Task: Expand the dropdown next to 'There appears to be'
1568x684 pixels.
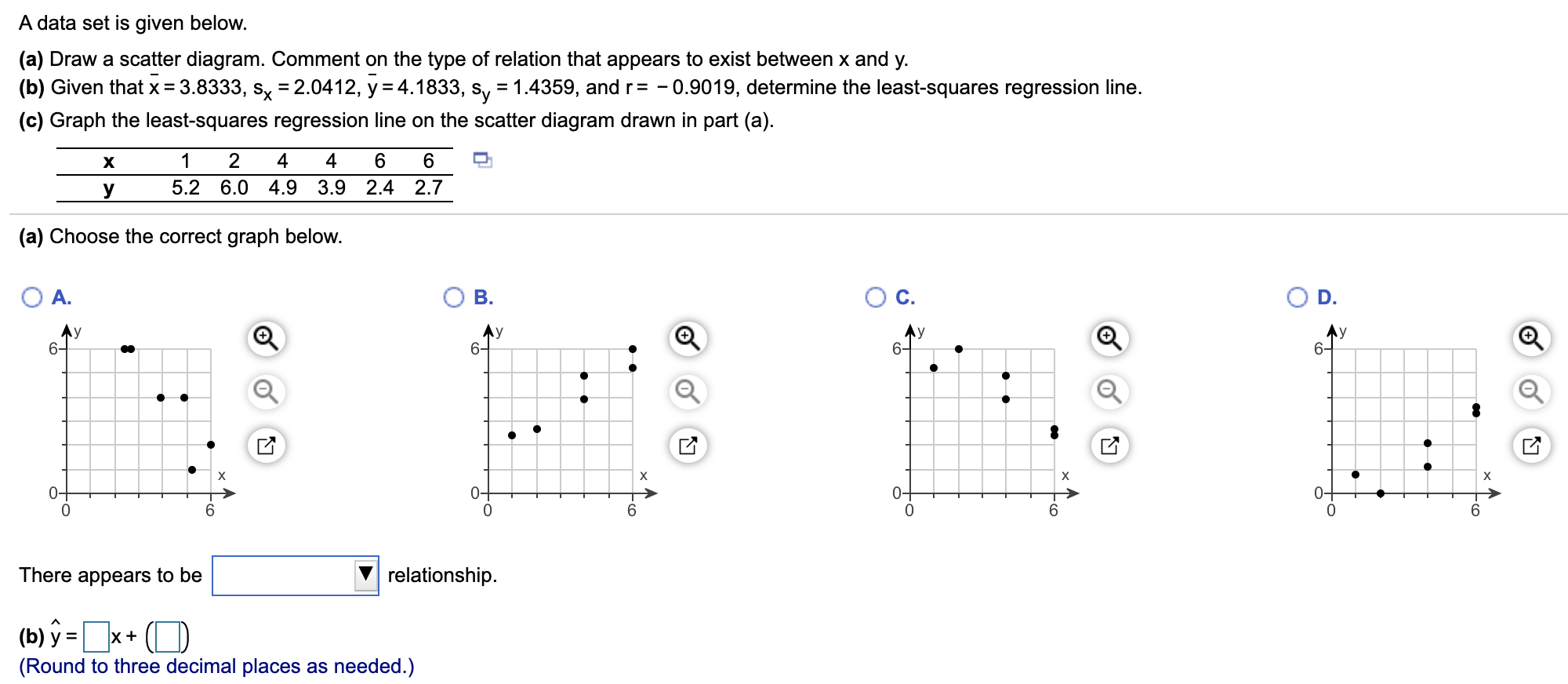Action: pos(295,575)
